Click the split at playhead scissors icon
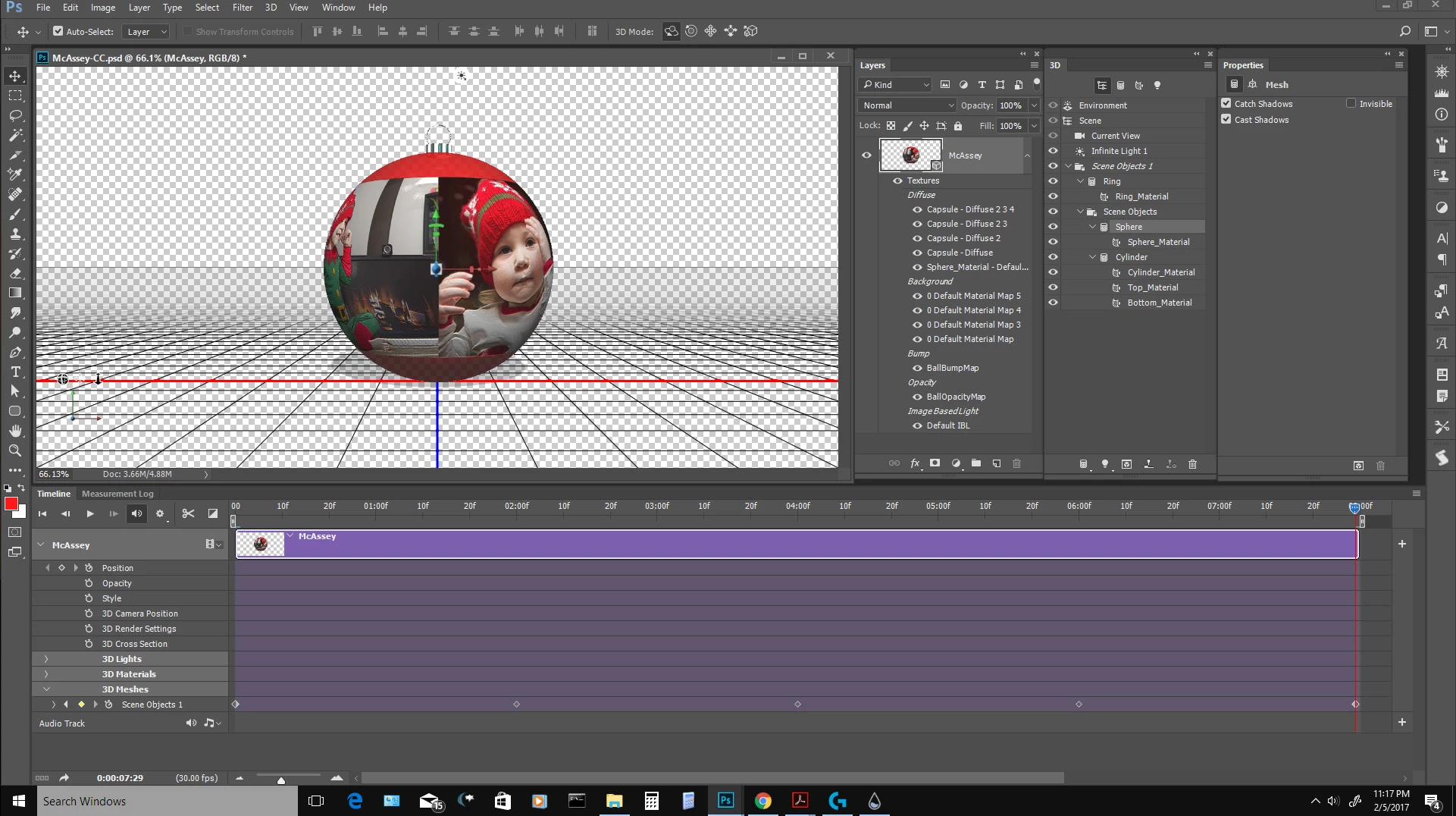 (x=188, y=513)
